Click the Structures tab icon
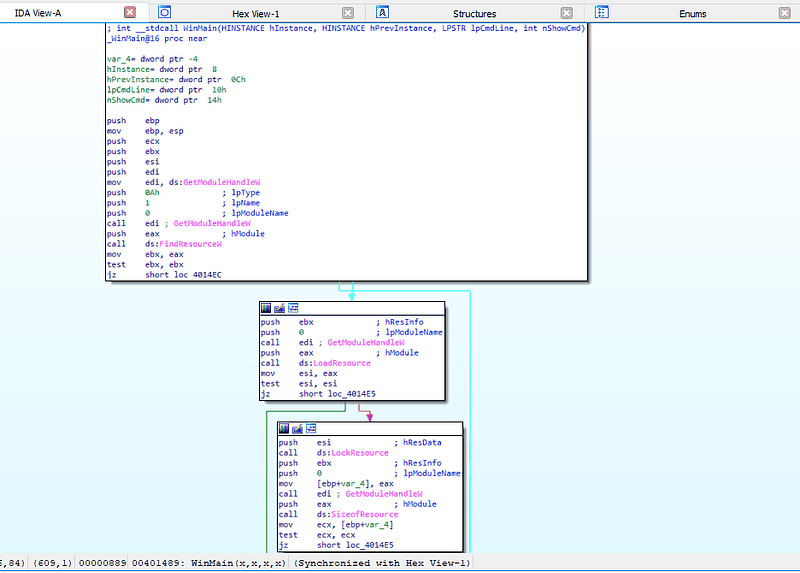 pyautogui.click(x=382, y=12)
